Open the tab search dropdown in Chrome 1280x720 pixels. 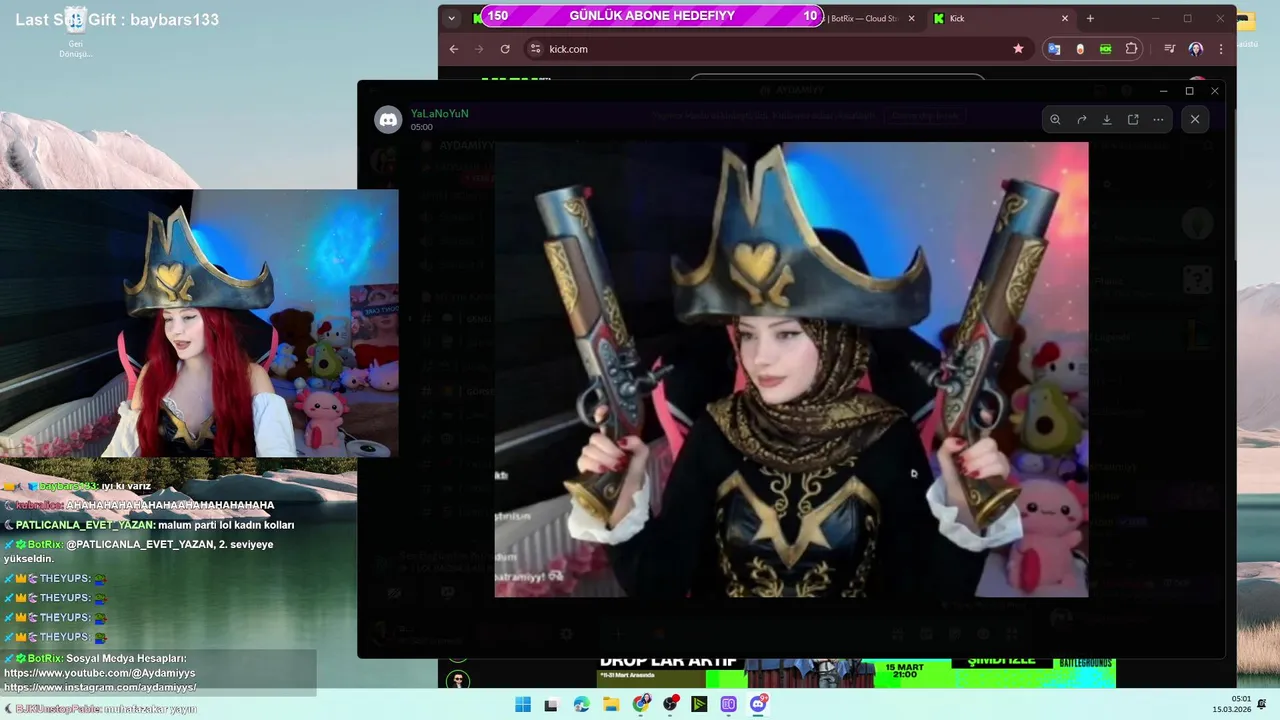coord(451,18)
